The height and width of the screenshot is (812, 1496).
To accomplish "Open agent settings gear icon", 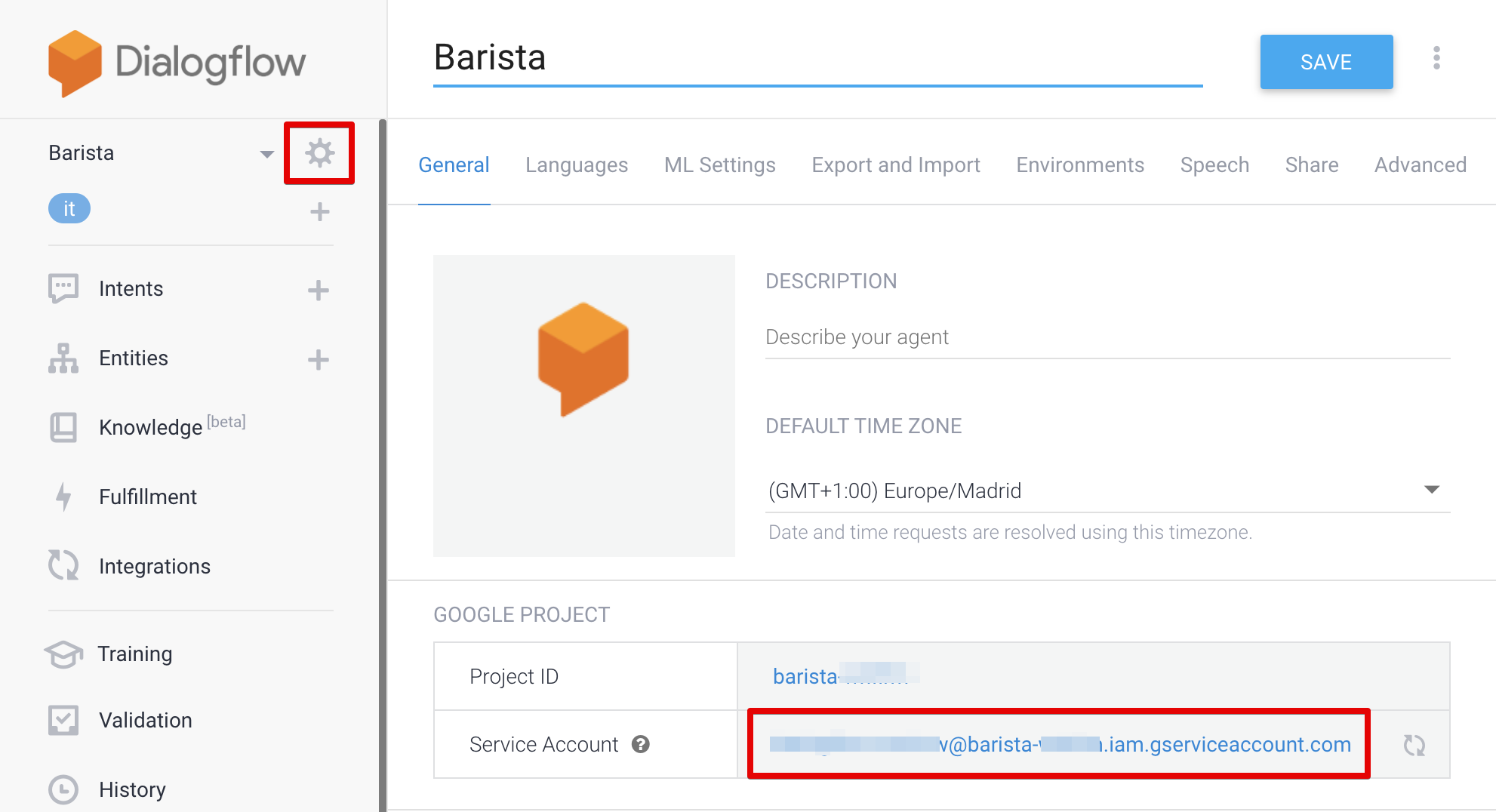I will point(319,153).
